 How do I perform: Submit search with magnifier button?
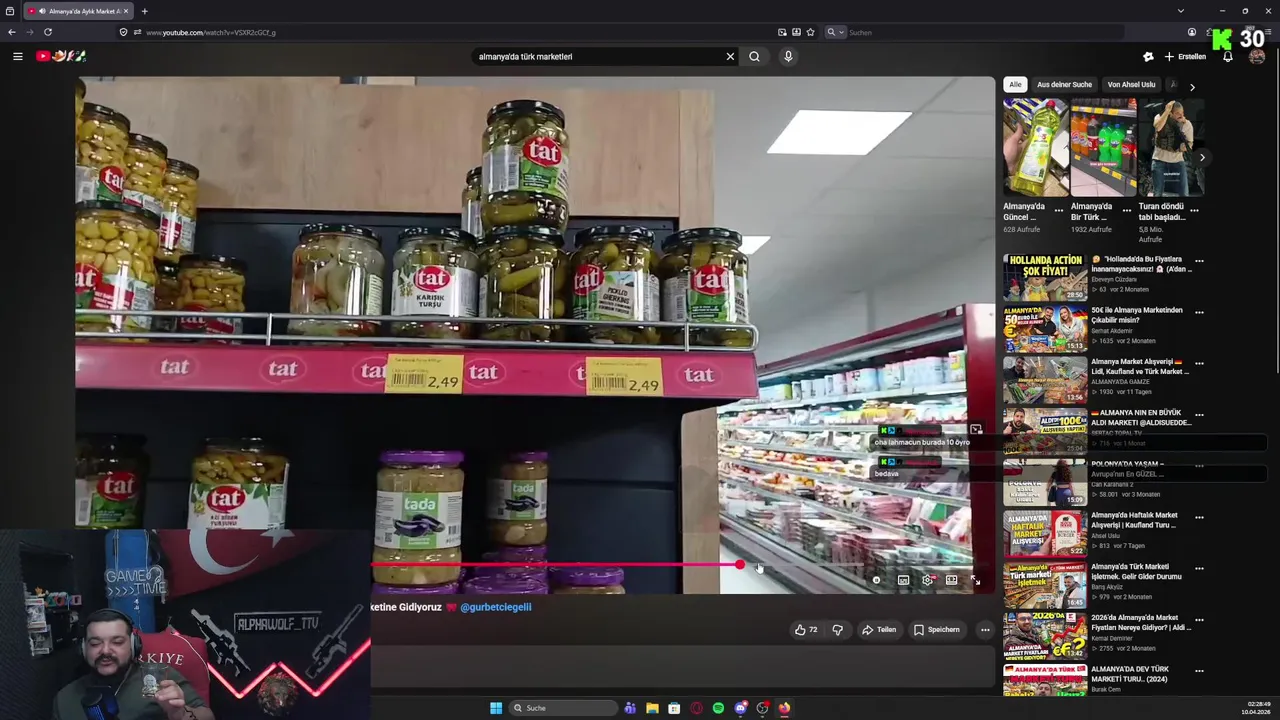754,56
